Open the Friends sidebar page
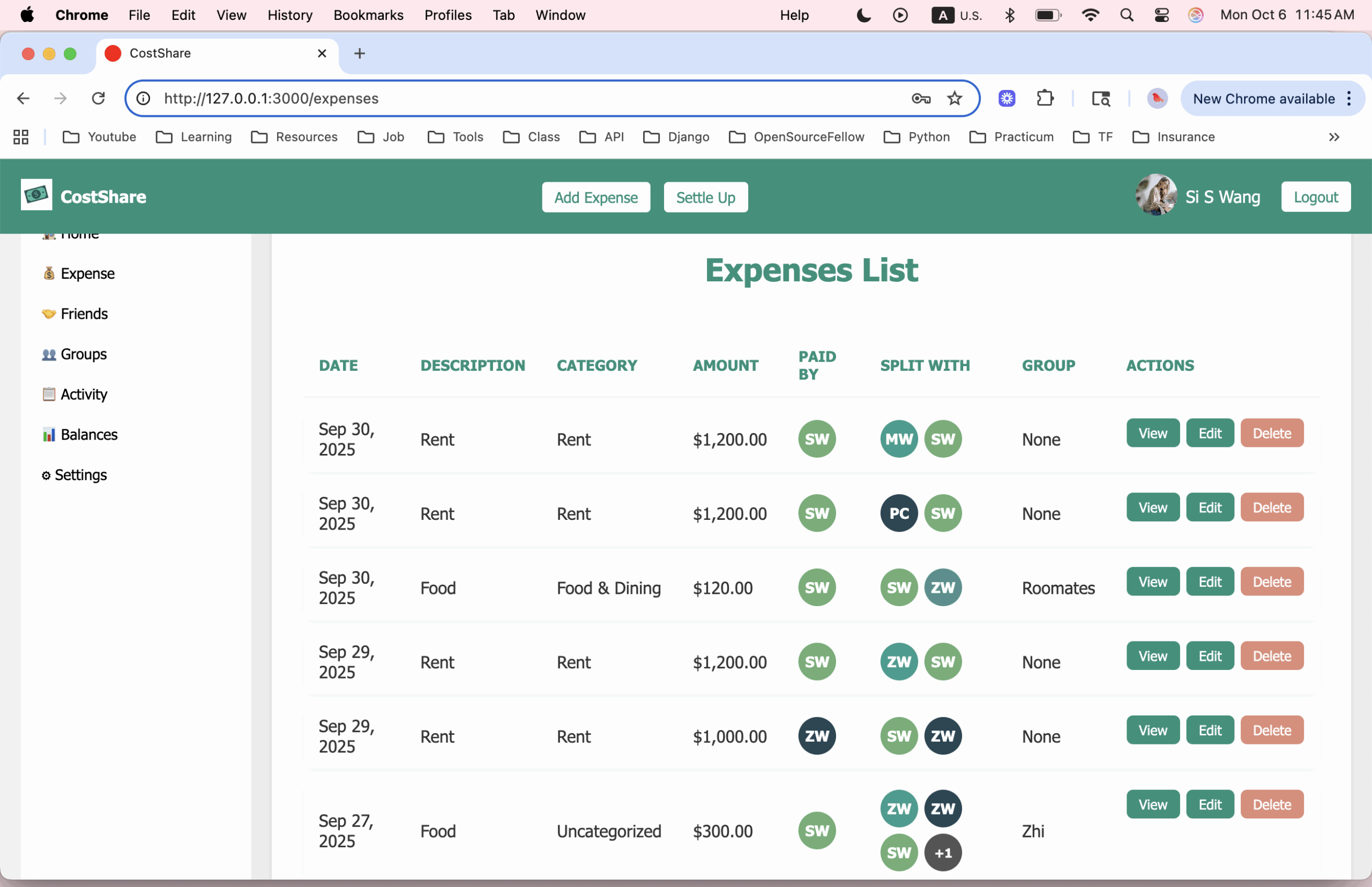1372x887 pixels. (x=84, y=314)
